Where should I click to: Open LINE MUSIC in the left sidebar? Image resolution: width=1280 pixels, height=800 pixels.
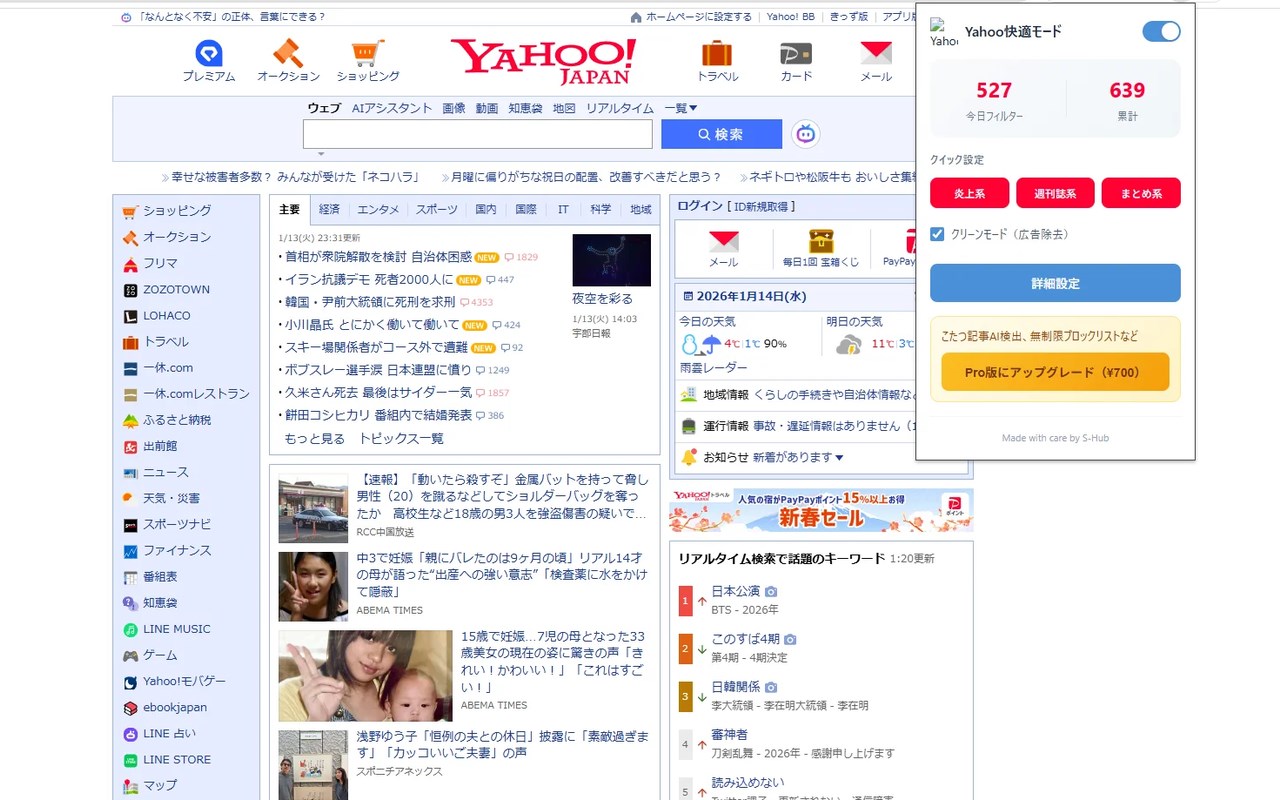[x=176, y=629]
